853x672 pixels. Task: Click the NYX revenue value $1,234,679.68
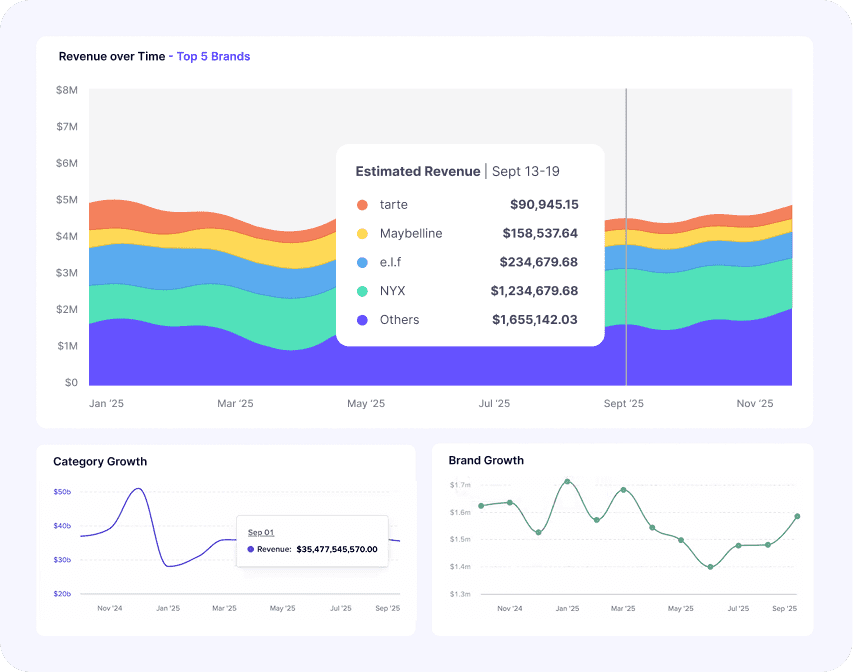click(534, 291)
